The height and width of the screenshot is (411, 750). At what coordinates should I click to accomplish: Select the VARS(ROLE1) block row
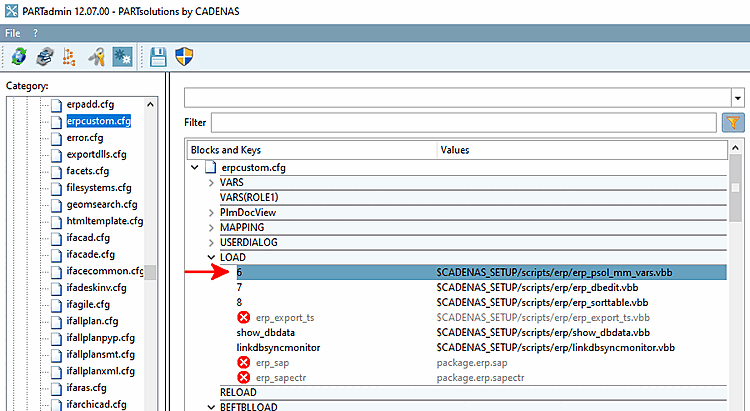click(x=473, y=198)
